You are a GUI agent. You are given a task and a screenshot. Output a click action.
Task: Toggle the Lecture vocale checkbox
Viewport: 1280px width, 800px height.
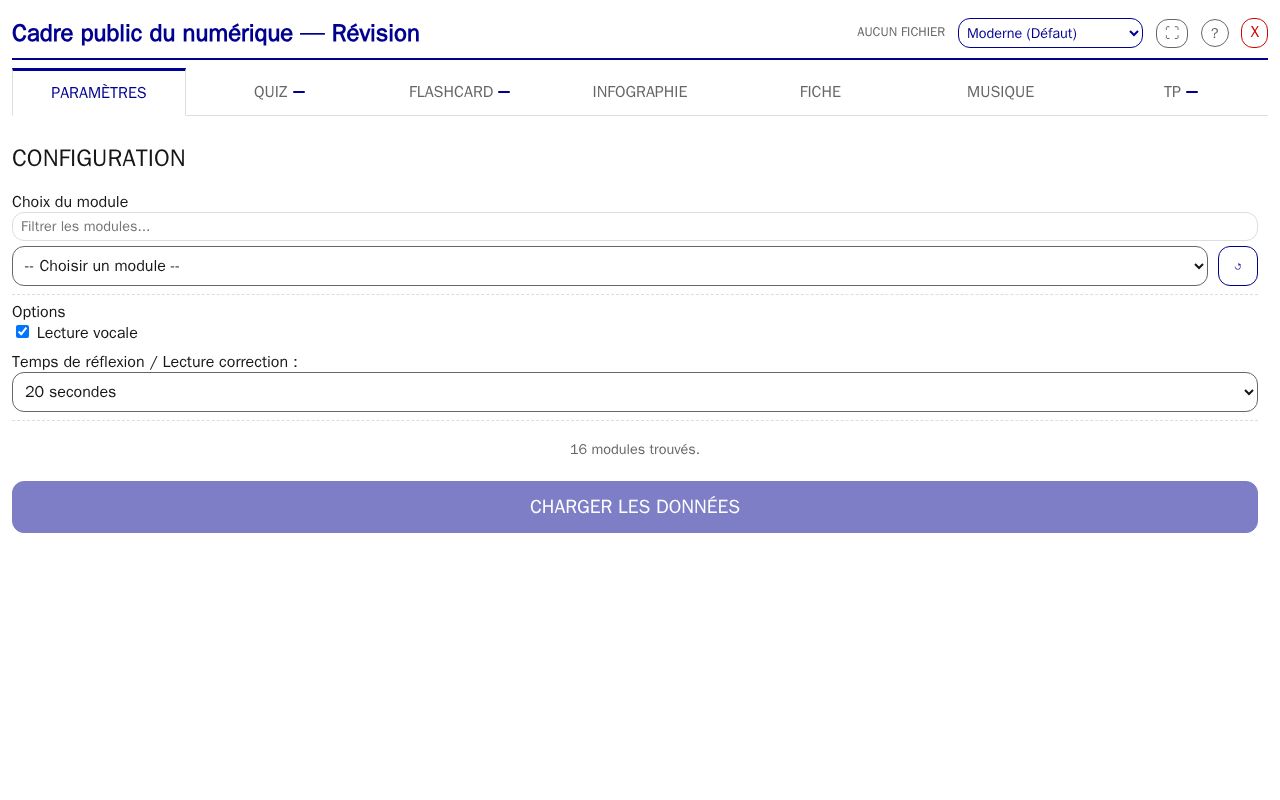click(22, 332)
